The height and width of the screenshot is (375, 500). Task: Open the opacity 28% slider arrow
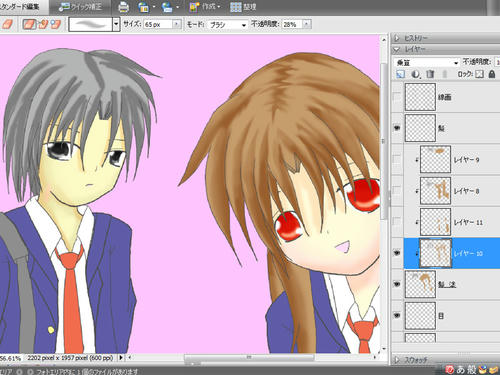pos(307,24)
